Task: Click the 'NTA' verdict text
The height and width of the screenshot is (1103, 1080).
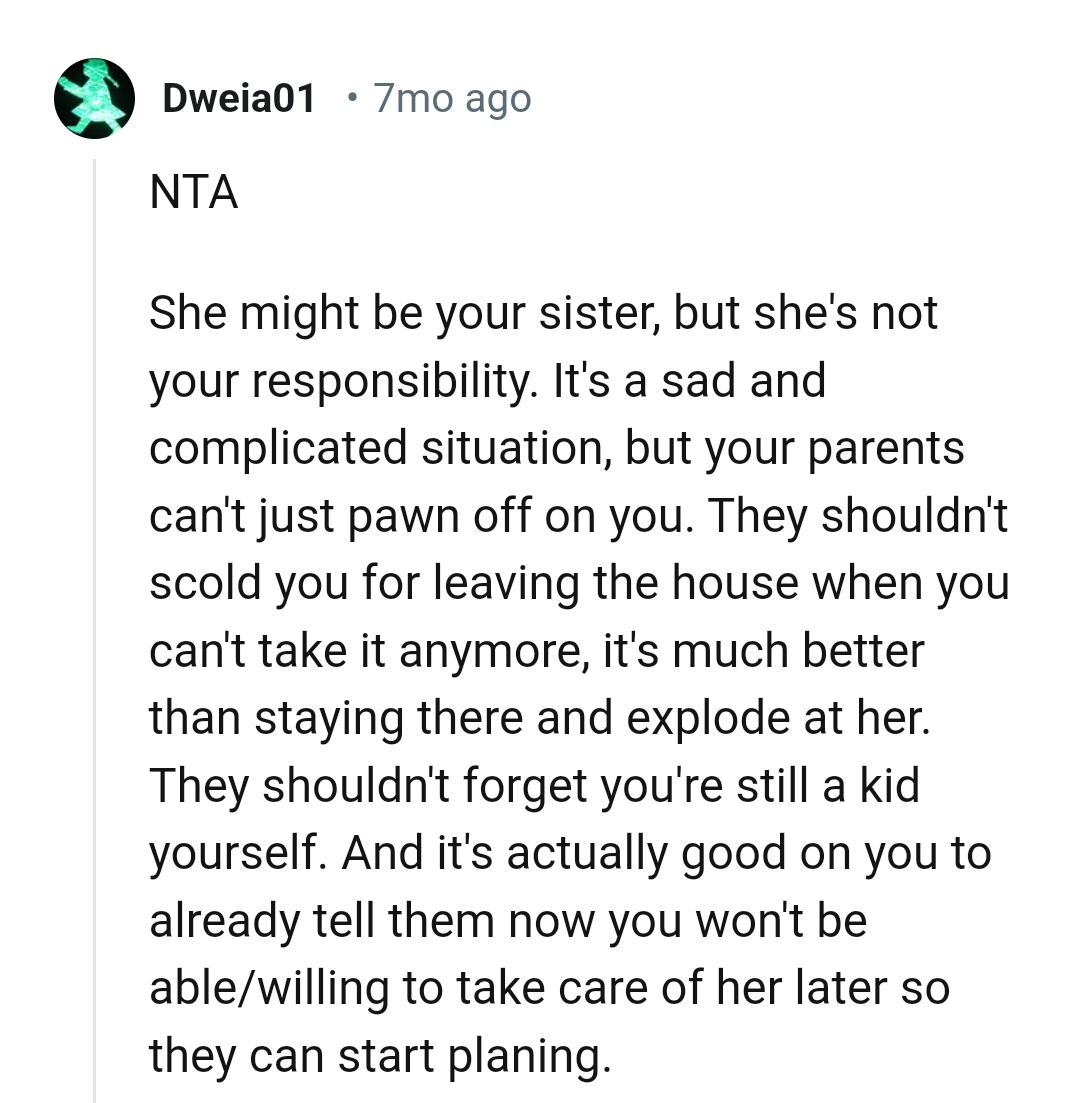Action: coord(194,192)
